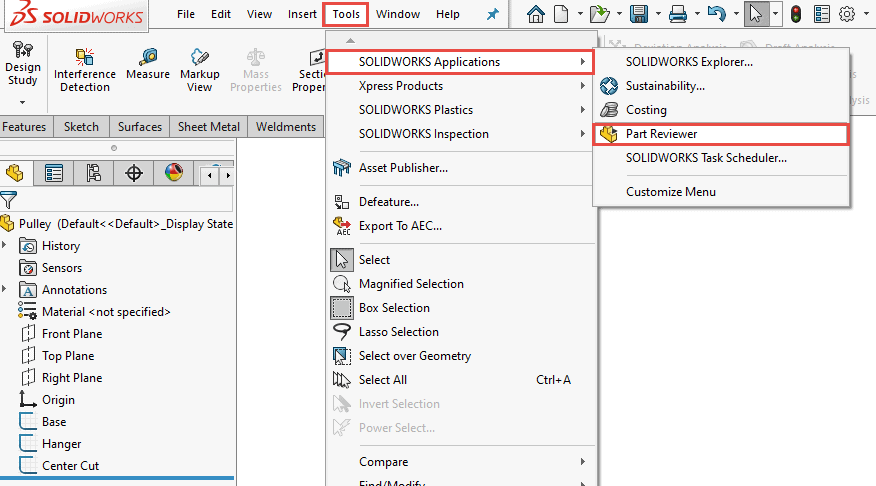
Task: Switch to the ConfigurationManager tab
Action: click(93, 173)
